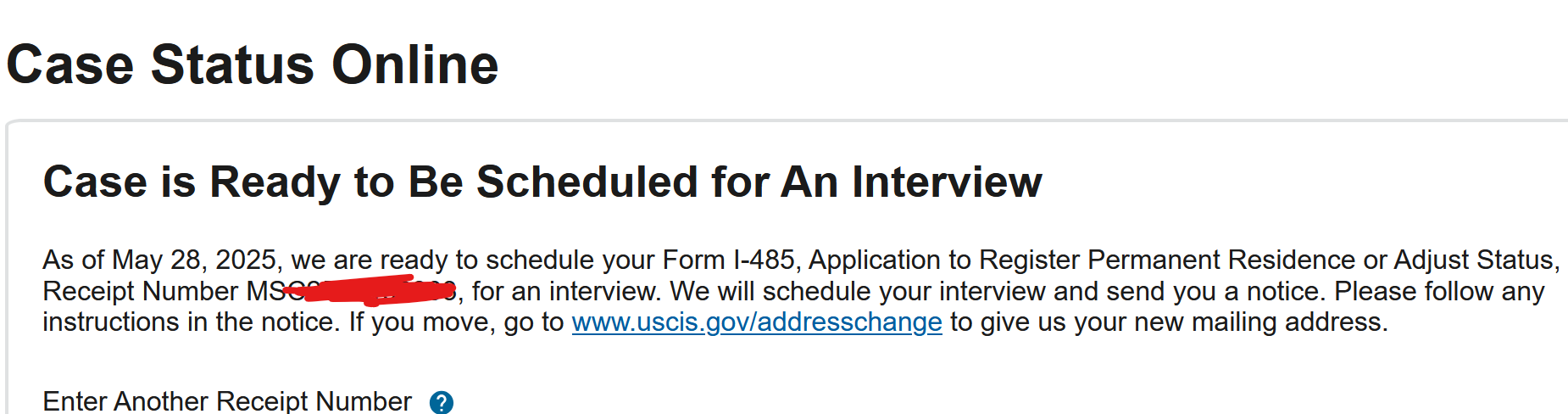Click the red-redacted receipt number
This screenshot has width=1568, height=414.
click(x=369, y=290)
